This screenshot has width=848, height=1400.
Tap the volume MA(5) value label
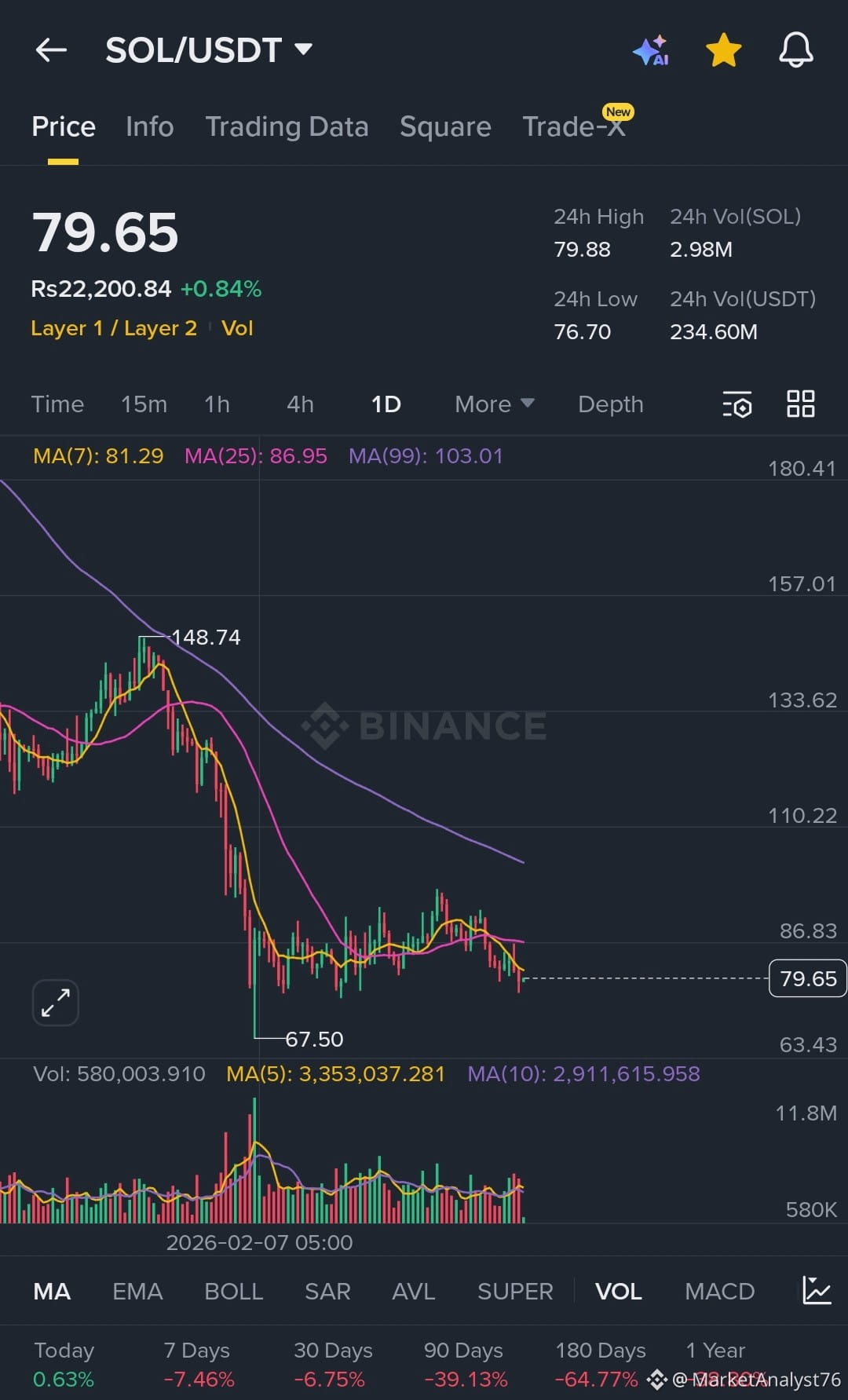(335, 1073)
